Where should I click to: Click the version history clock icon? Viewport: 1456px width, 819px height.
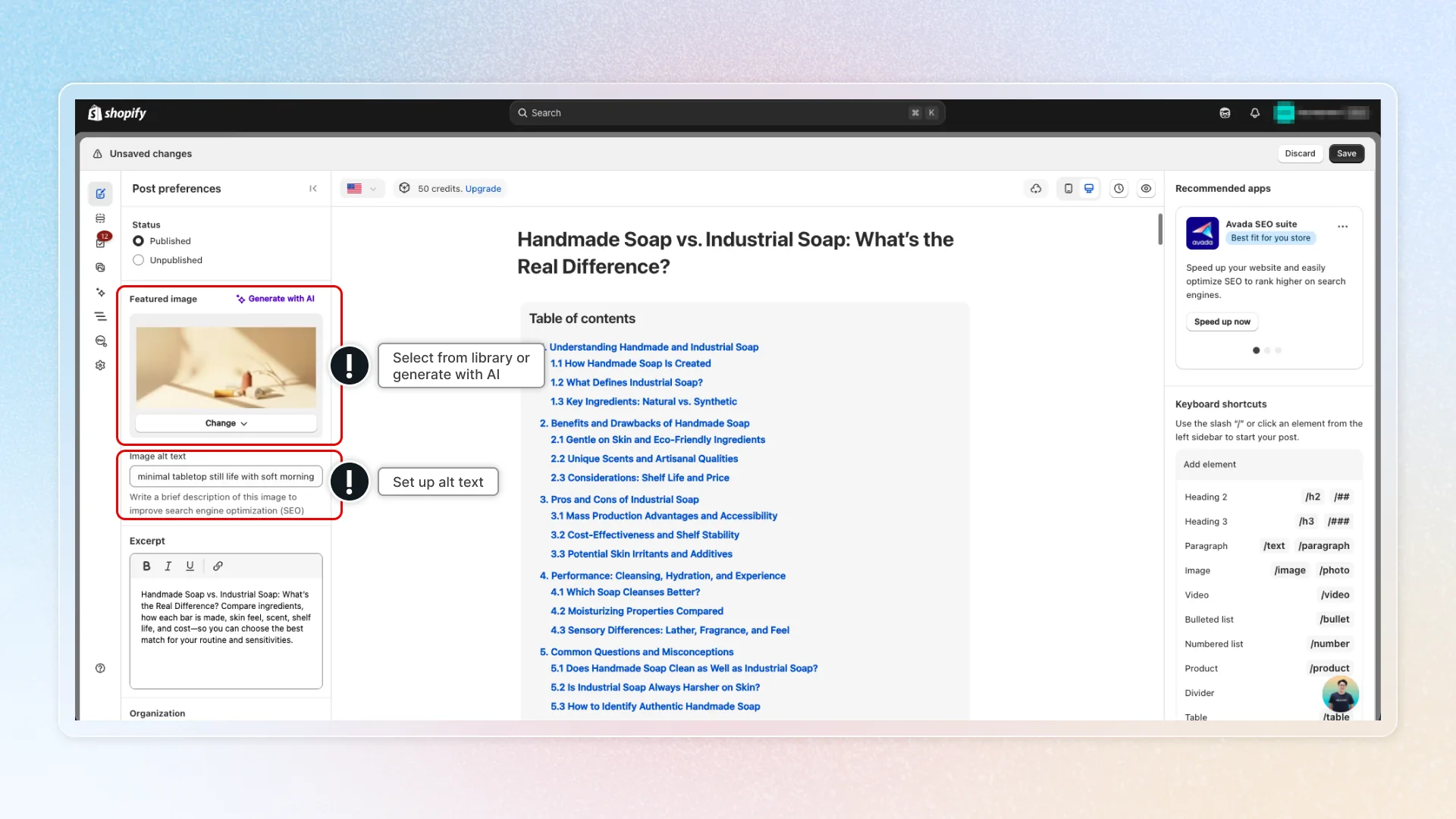tap(1119, 189)
